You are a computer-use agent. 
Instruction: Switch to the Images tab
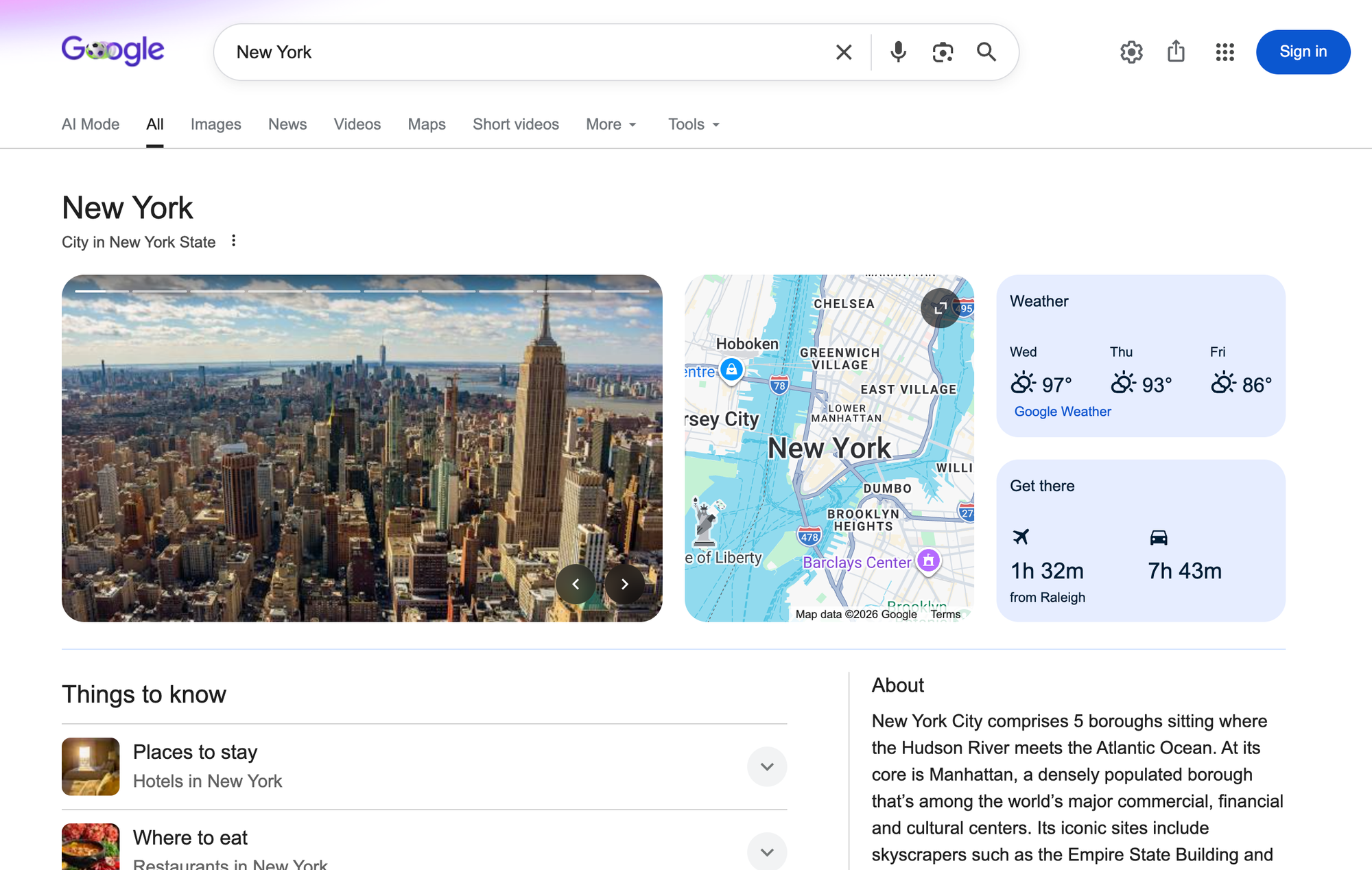click(216, 124)
